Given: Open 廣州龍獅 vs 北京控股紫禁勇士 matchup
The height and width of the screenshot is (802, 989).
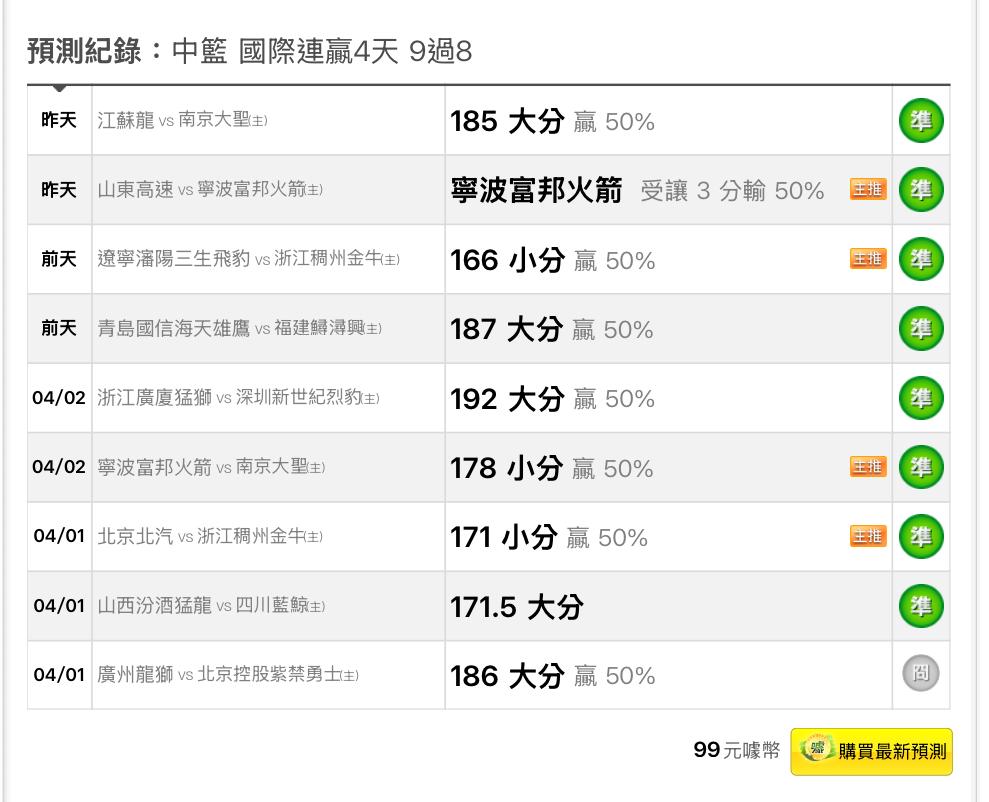Looking at the screenshot, I should point(228,675).
